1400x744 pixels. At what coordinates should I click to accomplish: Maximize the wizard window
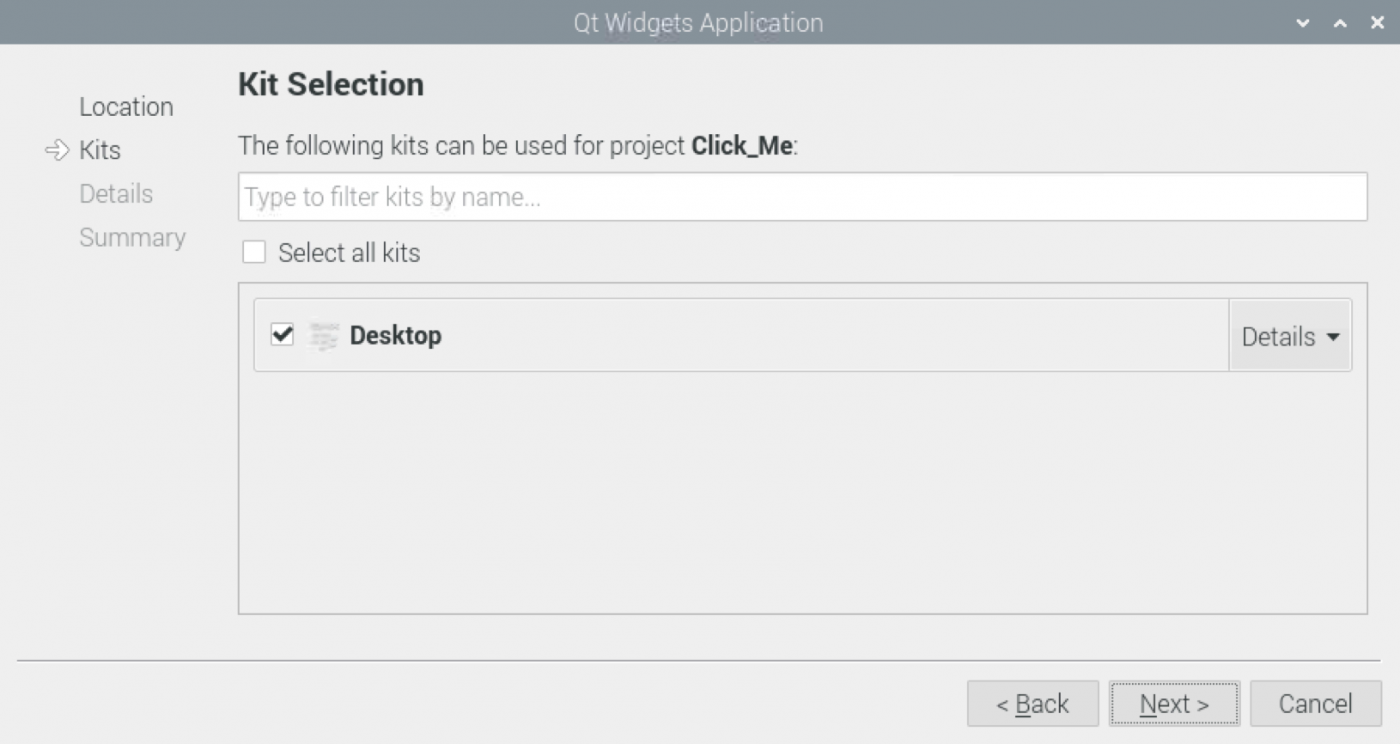click(x=1340, y=23)
